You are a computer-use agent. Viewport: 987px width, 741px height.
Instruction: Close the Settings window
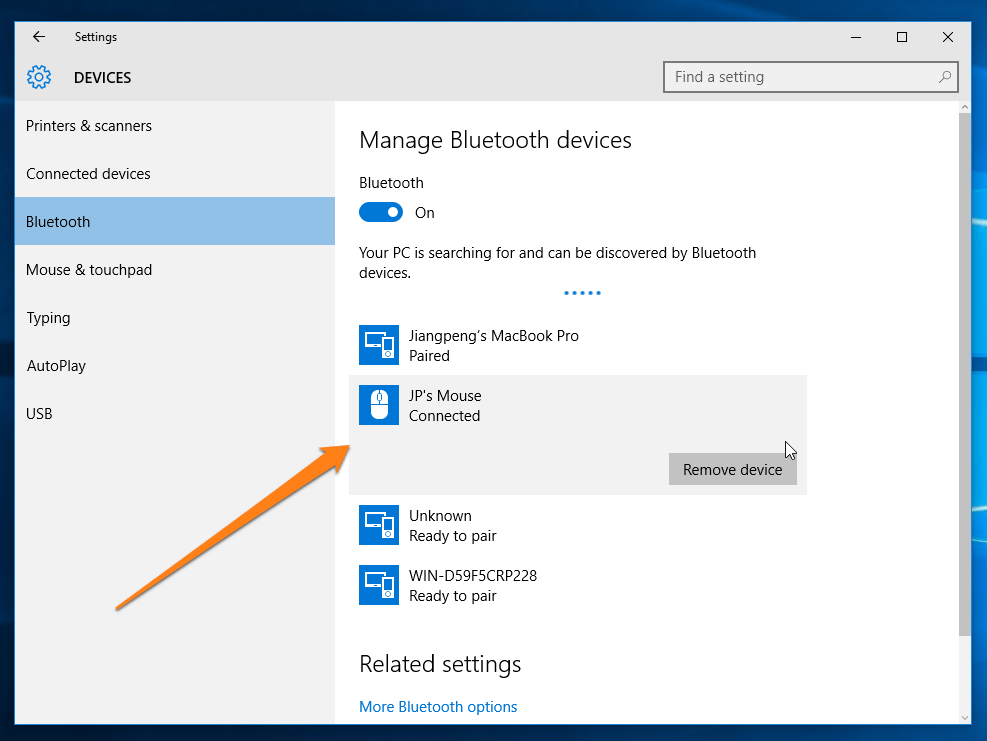(947, 37)
